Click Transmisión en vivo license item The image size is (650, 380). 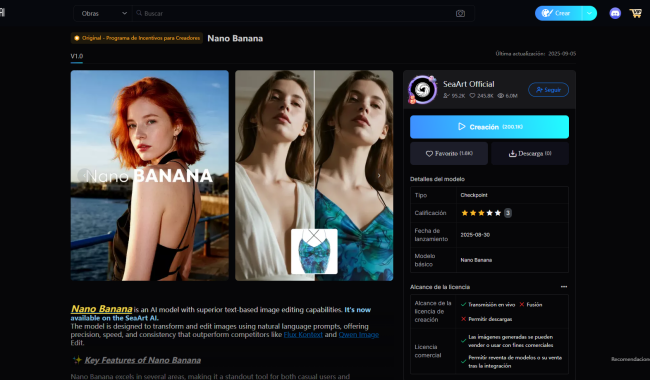488,305
